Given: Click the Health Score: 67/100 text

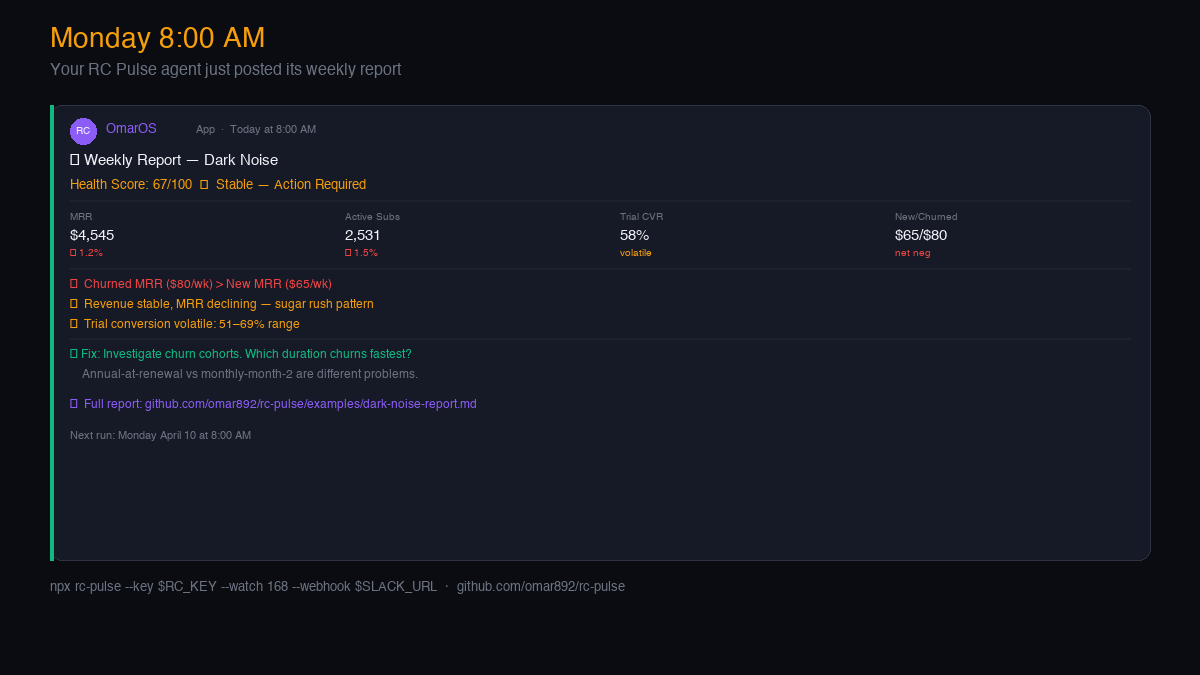Looking at the screenshot, I should 131,185.
